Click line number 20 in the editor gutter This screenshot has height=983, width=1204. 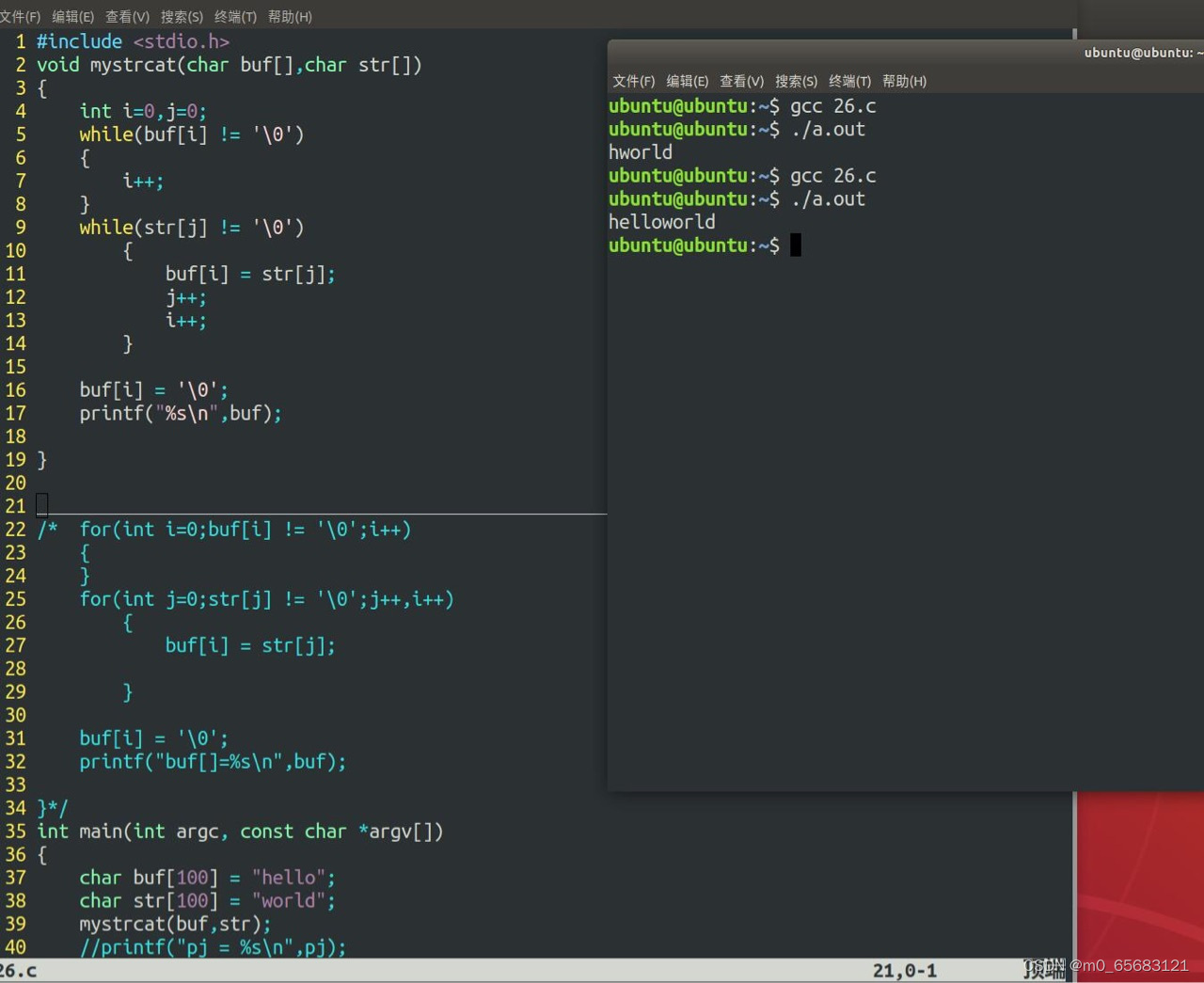tap(16, 484)
